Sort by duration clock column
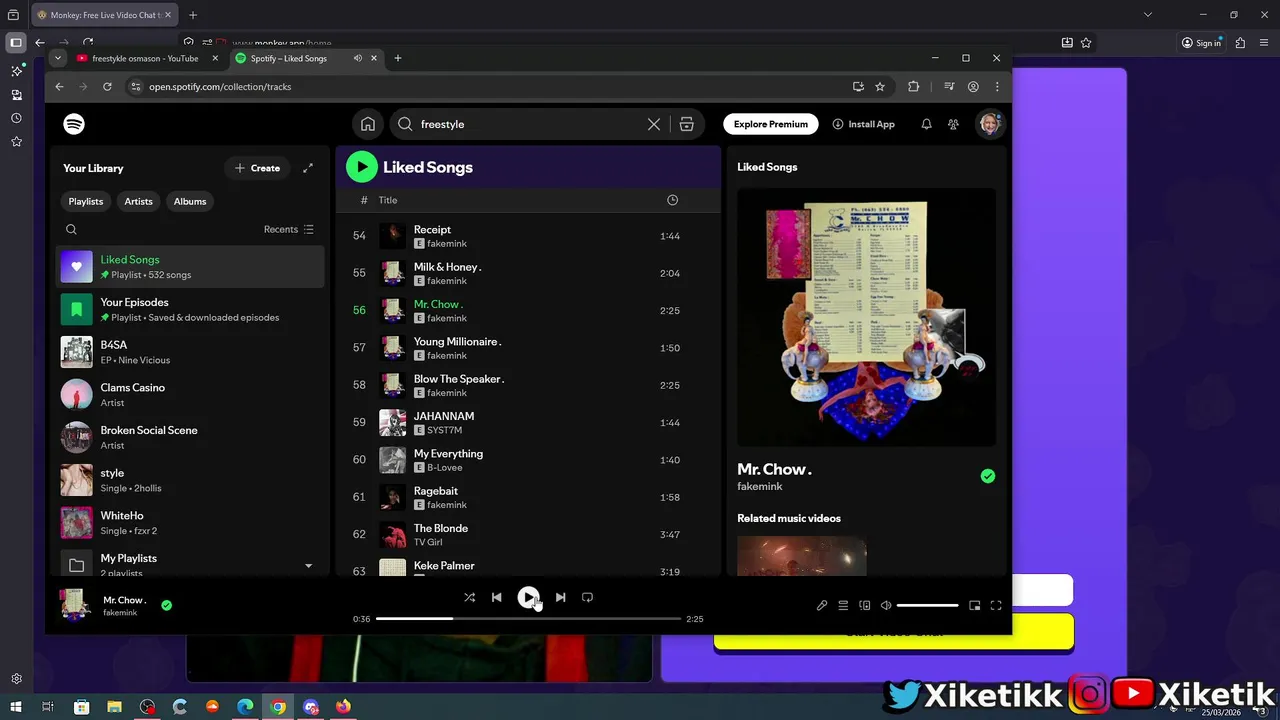The height and width of the screenshot is (720, 1280). point(672,200)
